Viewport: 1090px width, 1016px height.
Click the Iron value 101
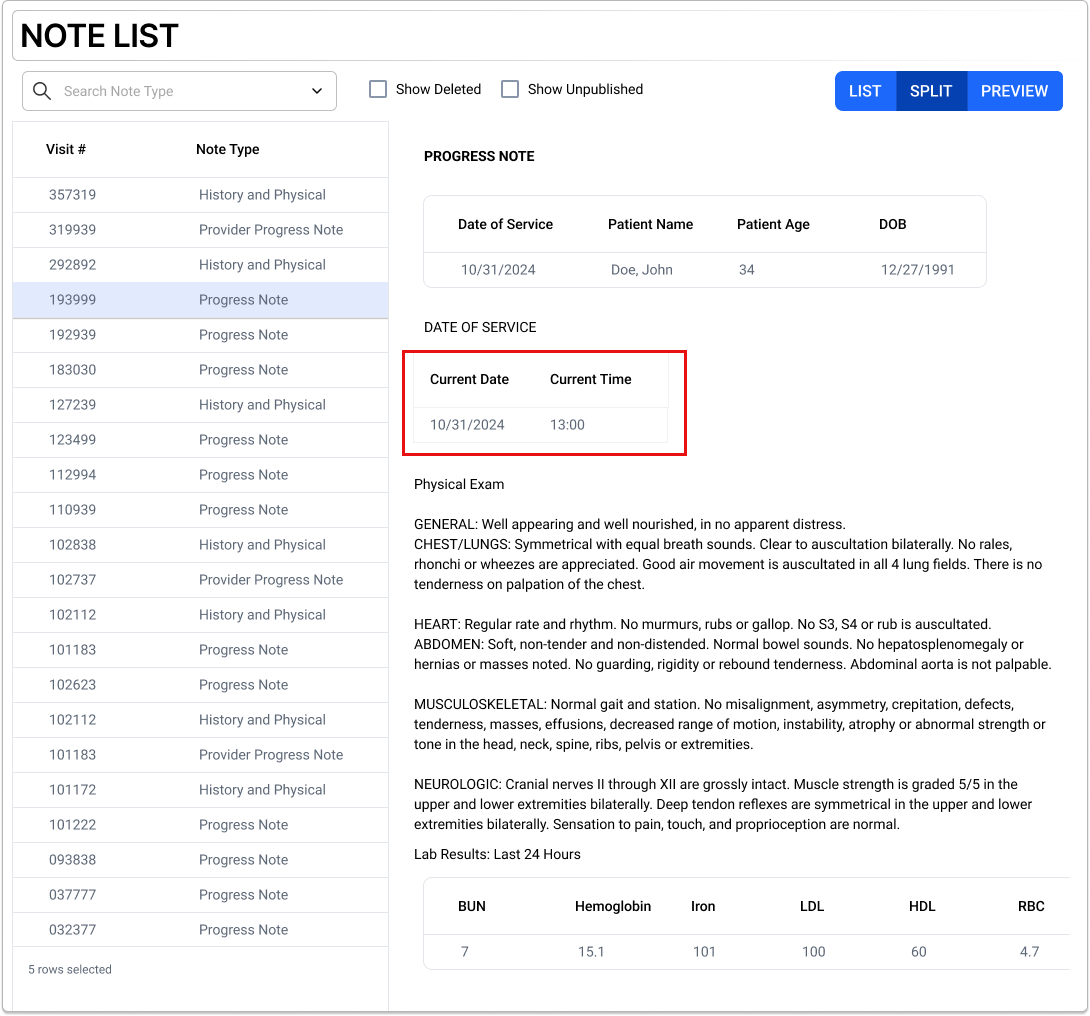coord(704,952)
